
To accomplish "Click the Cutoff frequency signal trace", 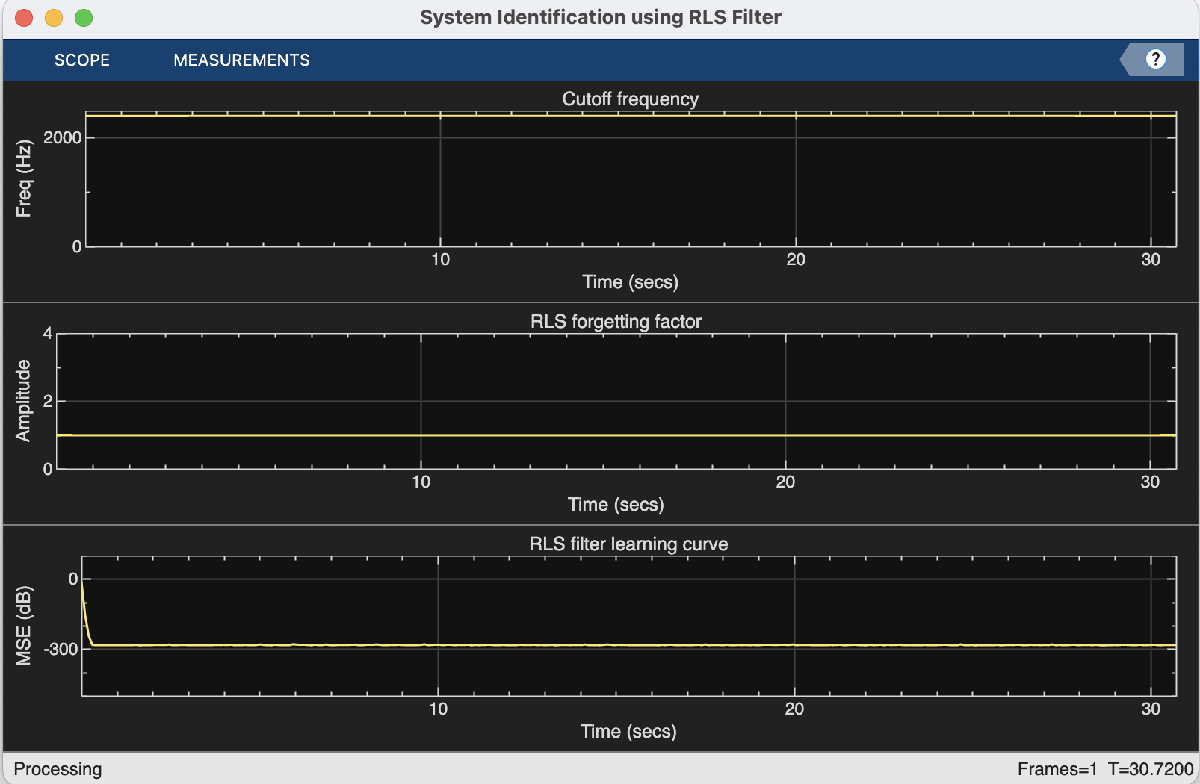I will [x=600, y=115].
